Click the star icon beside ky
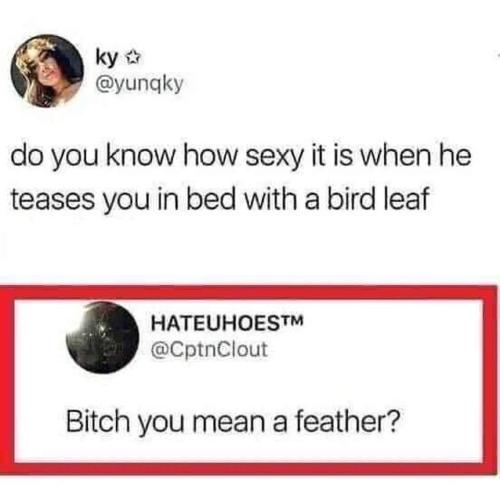 [133, 59]
